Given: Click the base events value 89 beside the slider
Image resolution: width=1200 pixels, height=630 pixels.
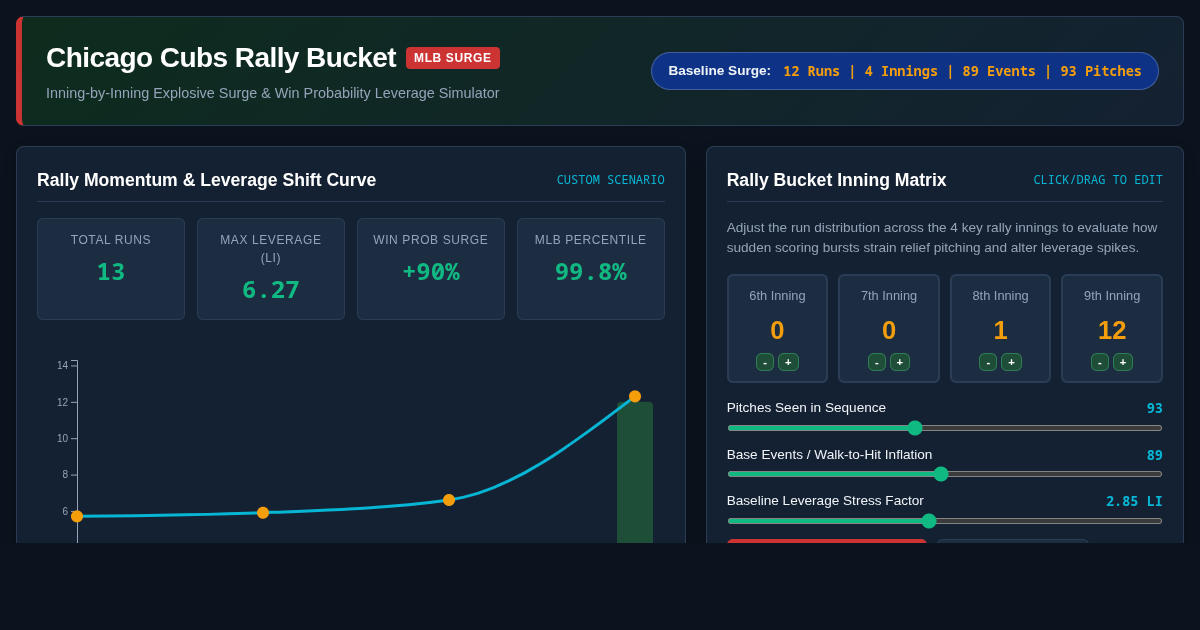Looking at the screenshot, I should [x=1154, y=455].
